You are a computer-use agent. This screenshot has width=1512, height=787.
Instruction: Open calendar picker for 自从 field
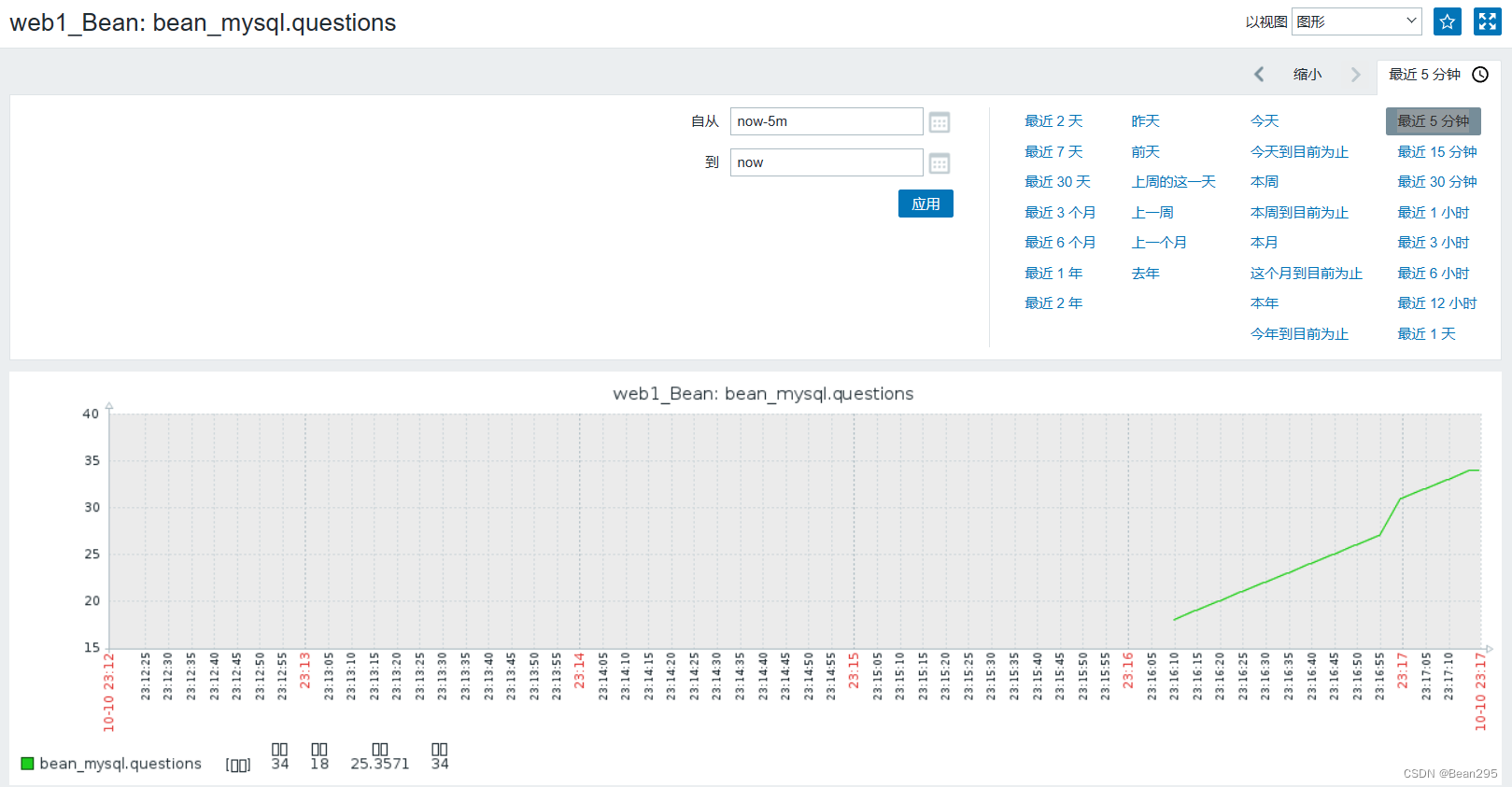coord(940,122)
